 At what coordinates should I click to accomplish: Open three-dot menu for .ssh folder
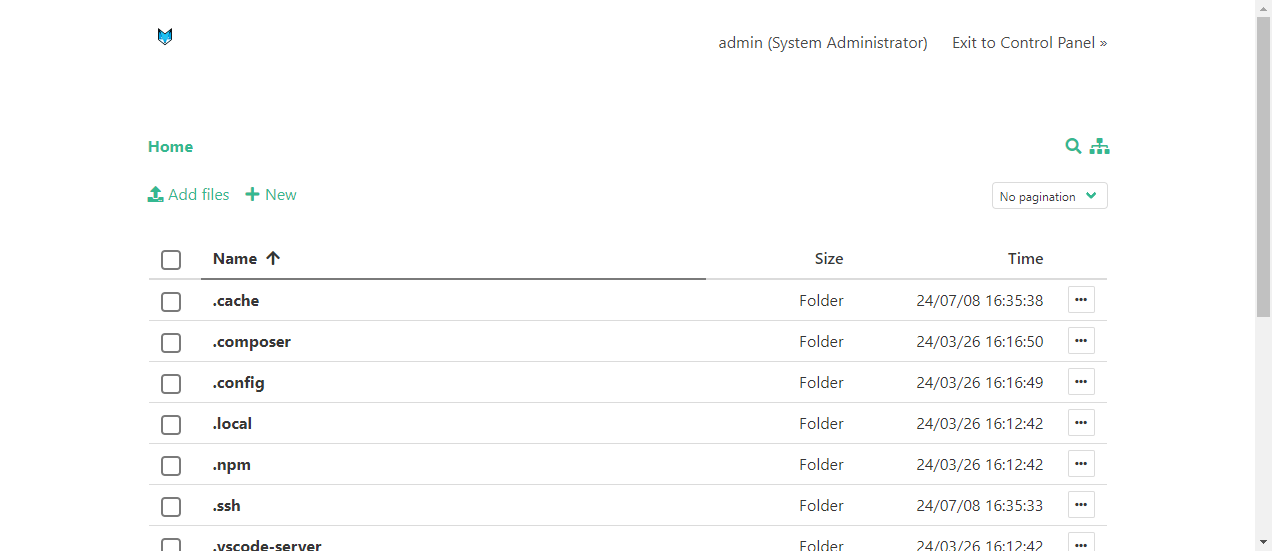point(1081,505)
